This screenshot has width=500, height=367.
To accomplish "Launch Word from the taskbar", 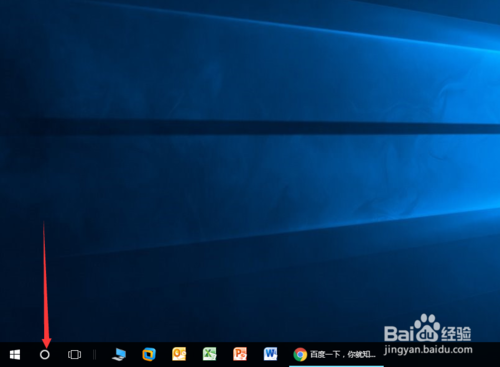I will pyautogui.click(x=270, y=354).
